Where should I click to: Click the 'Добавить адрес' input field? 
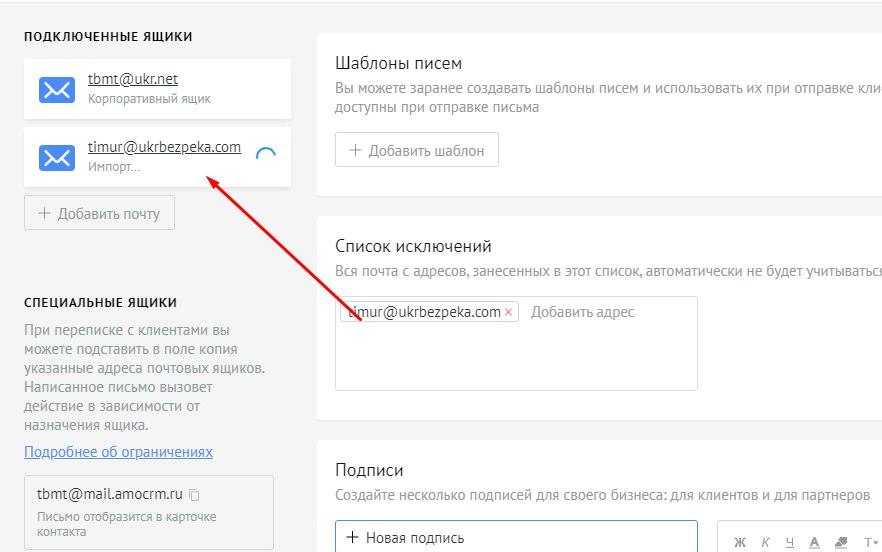(x=582, y=312)
